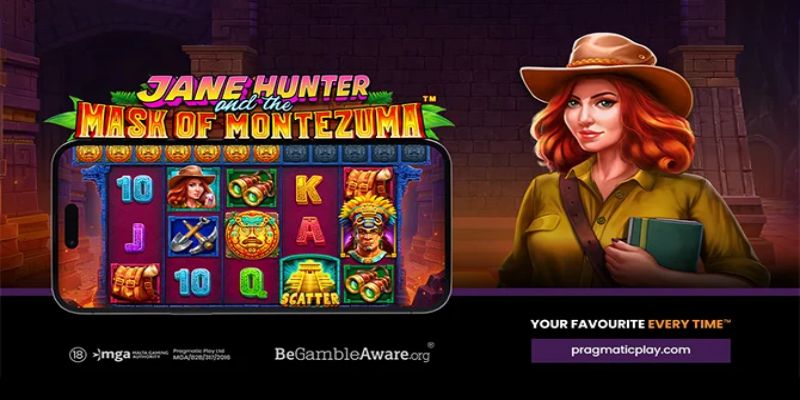
Task: Click the purple J letter symbol
Action: click(135, 237)
